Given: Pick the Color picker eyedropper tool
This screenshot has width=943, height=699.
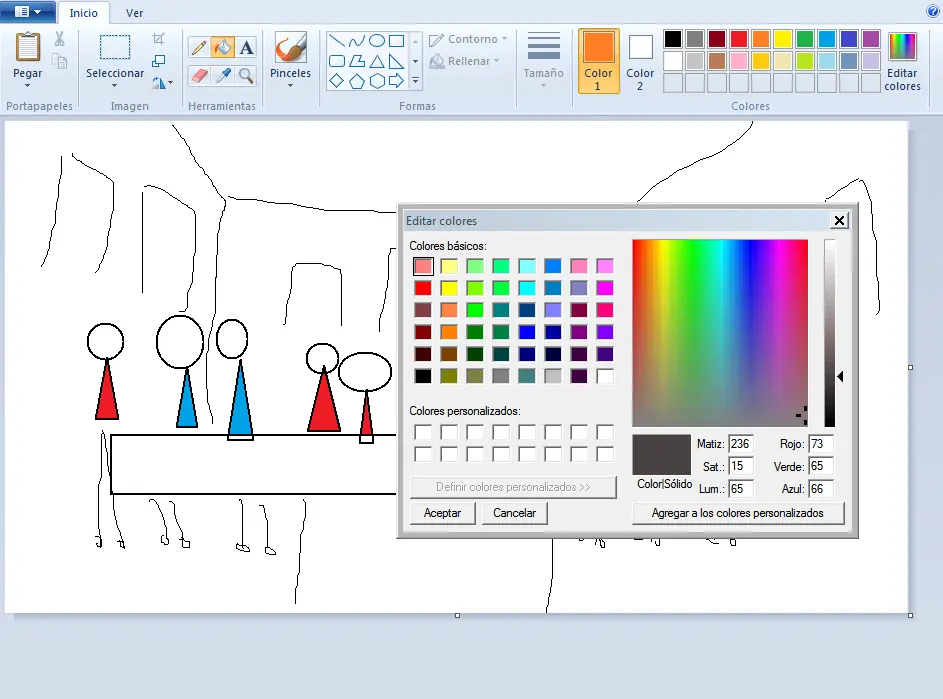Looking at the screenshot, I should [222, 75].
